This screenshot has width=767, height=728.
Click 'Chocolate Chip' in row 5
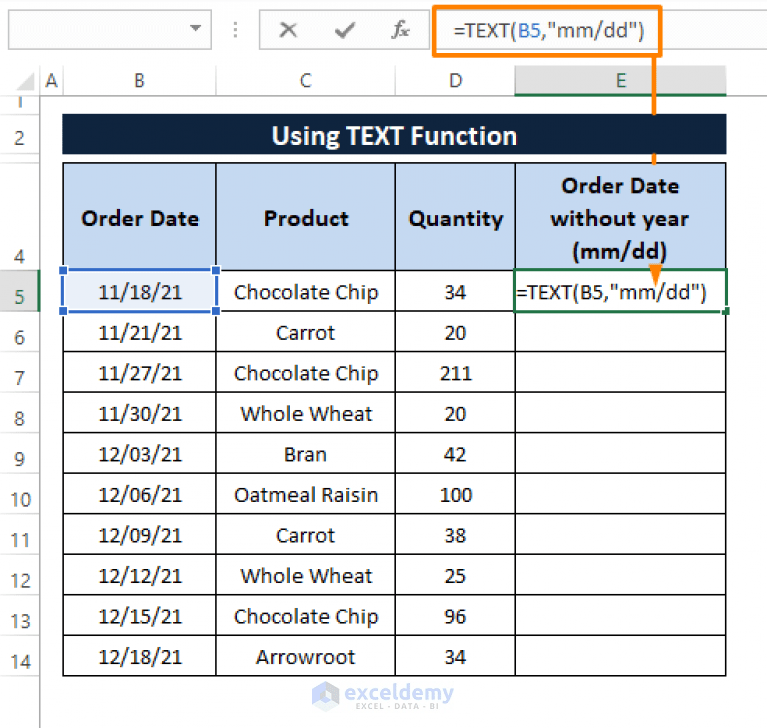305,291
